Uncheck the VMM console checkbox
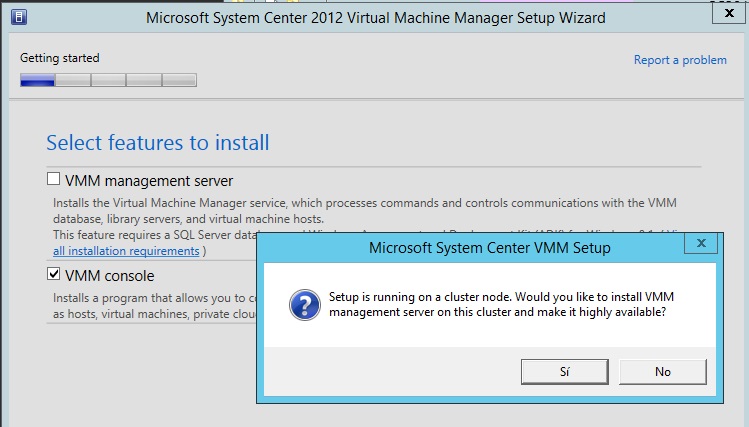The height and width of the screenshot is (427, 749). (54, 275)
